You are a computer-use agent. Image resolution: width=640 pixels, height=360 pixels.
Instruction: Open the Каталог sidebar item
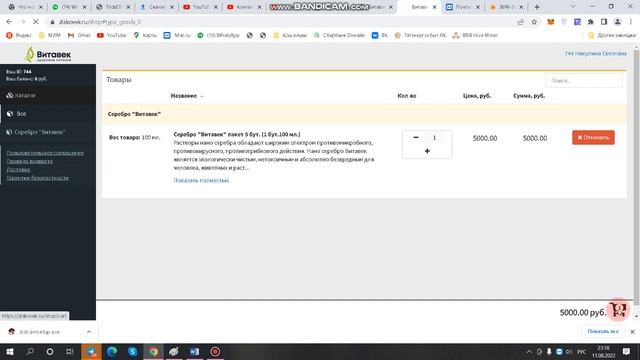48,96
